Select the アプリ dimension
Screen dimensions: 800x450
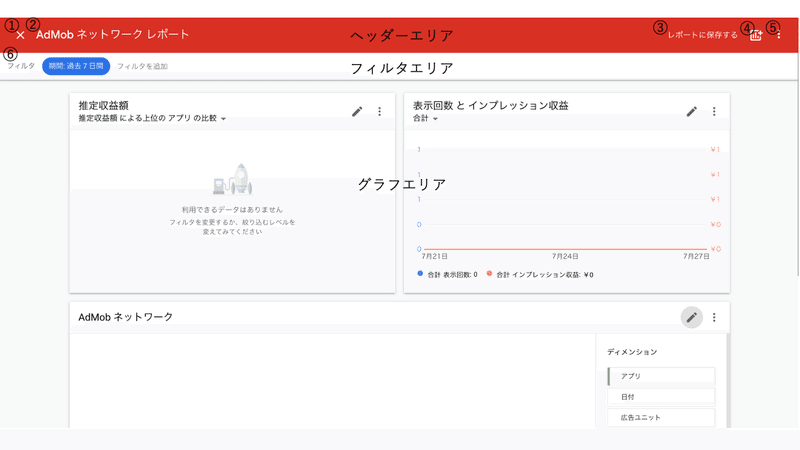pyautogui.click(x=661, y=376)
